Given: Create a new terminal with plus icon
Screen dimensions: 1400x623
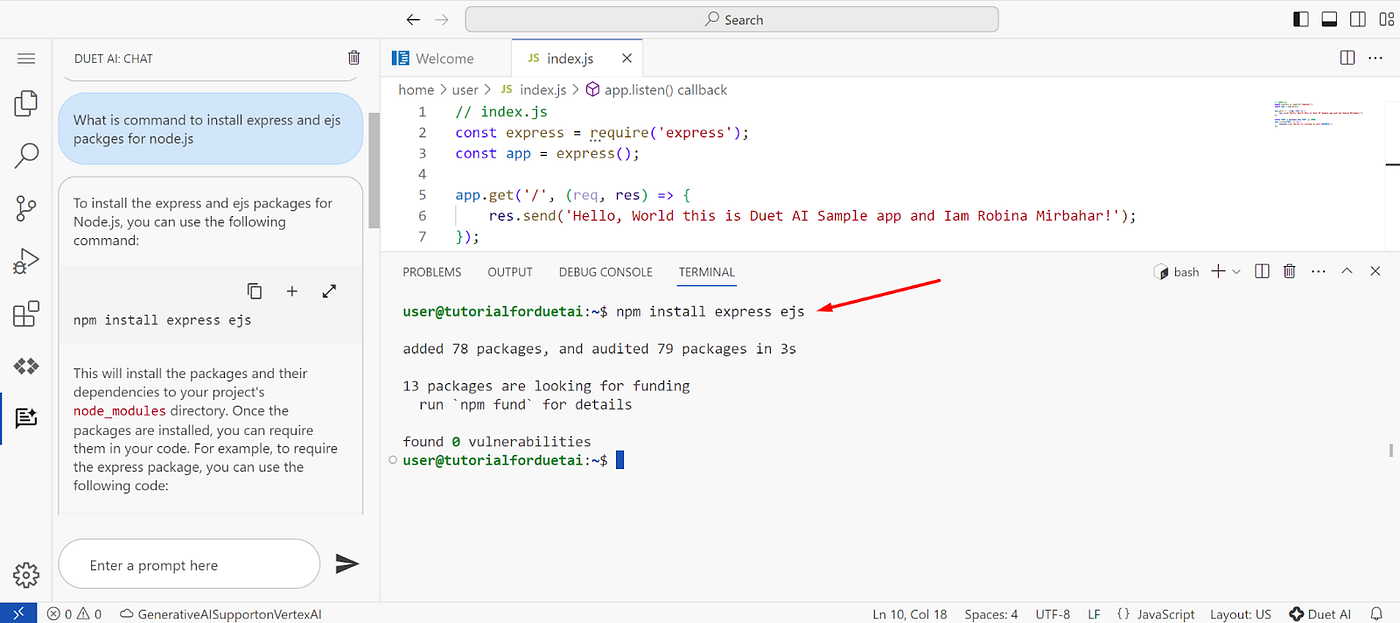Looking at the screenshot, I should tap(1218, 271).
